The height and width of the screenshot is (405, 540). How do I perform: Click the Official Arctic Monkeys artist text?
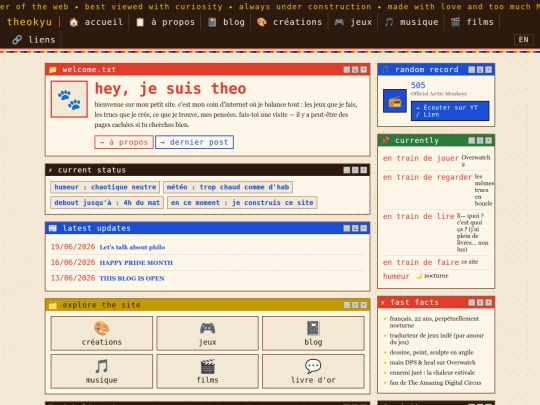[x=439, y=94]
